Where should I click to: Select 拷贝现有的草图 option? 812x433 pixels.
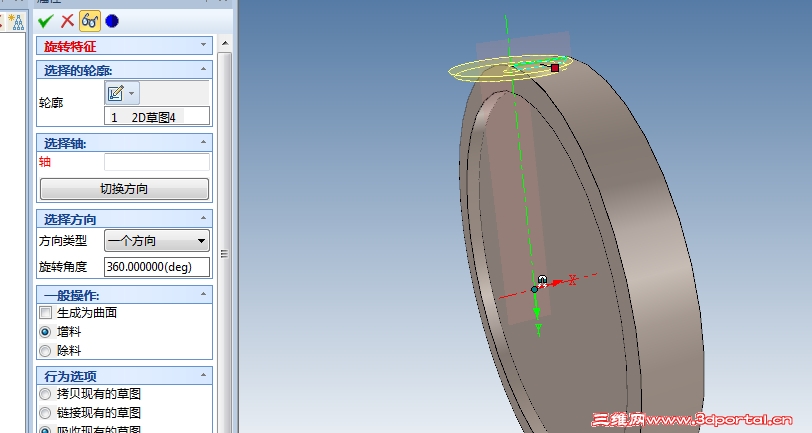(46, 394)
